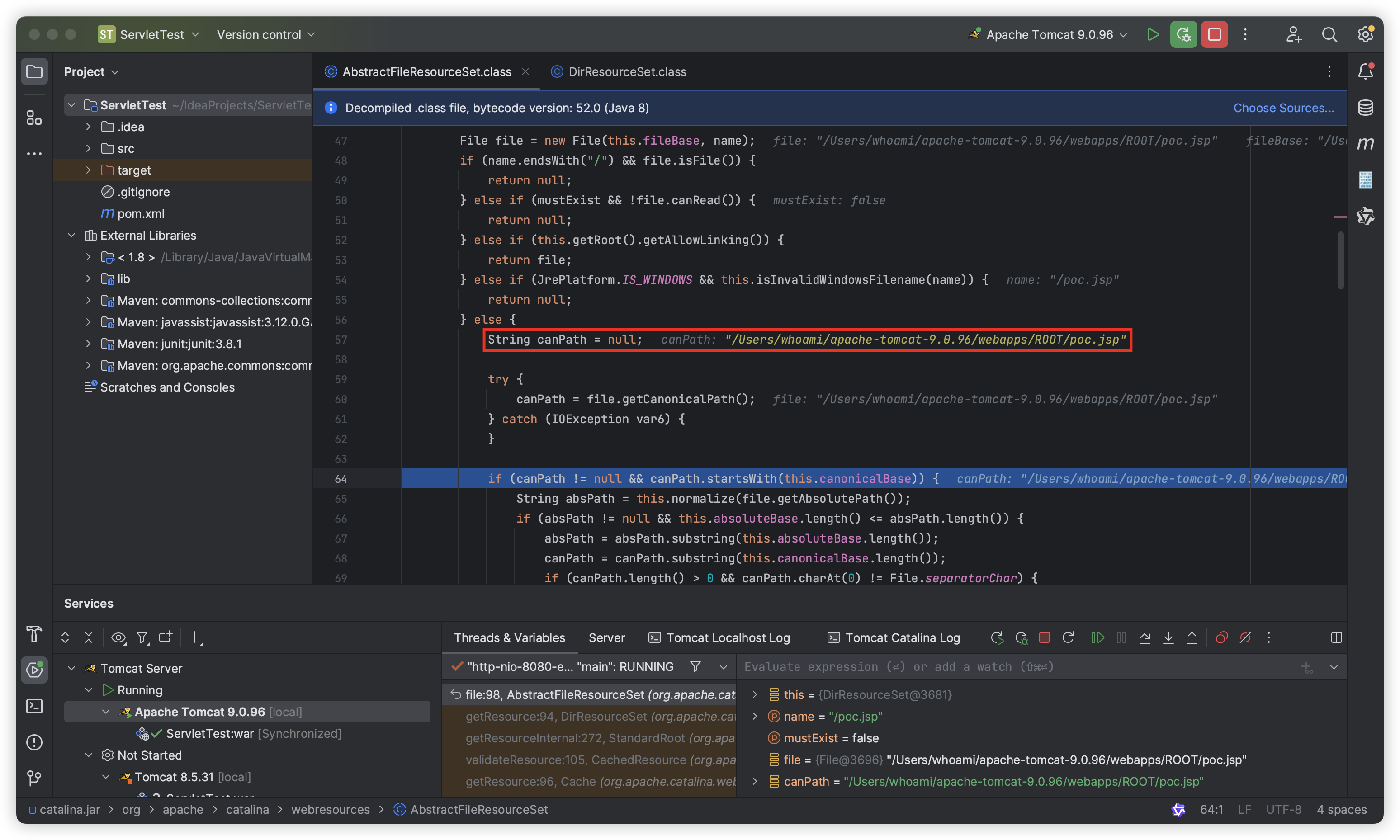Collapse the External Libraries node

pos(71,235)
